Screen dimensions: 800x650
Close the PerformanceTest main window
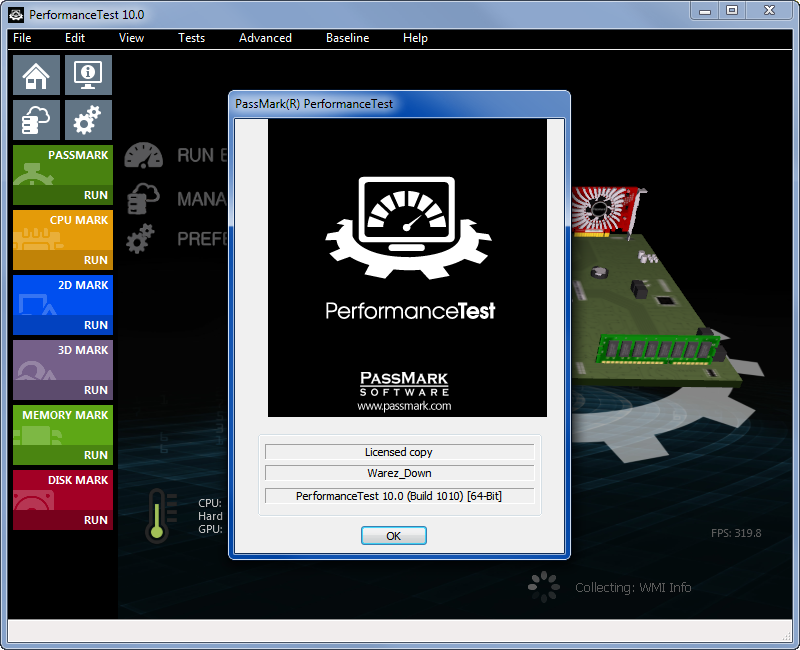(769, 11)
